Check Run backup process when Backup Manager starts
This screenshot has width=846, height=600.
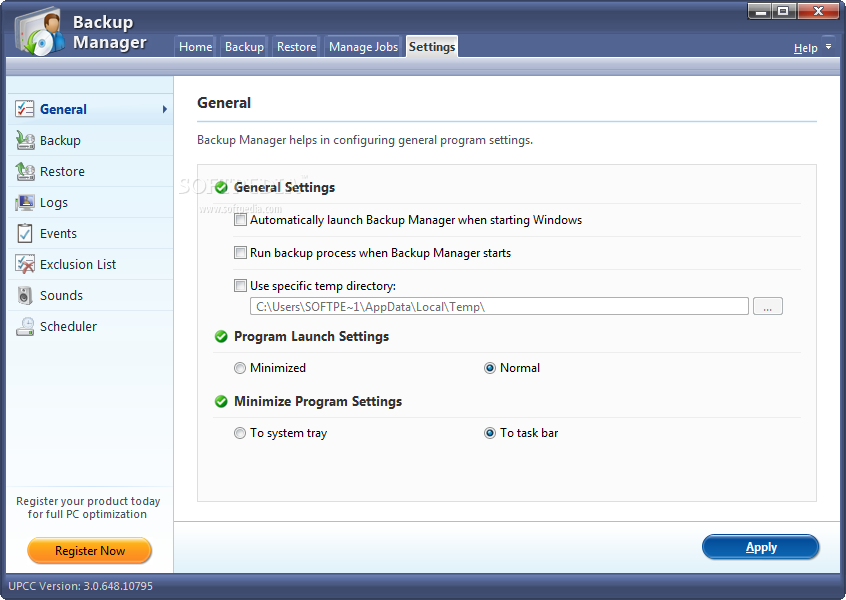point(240,253)
